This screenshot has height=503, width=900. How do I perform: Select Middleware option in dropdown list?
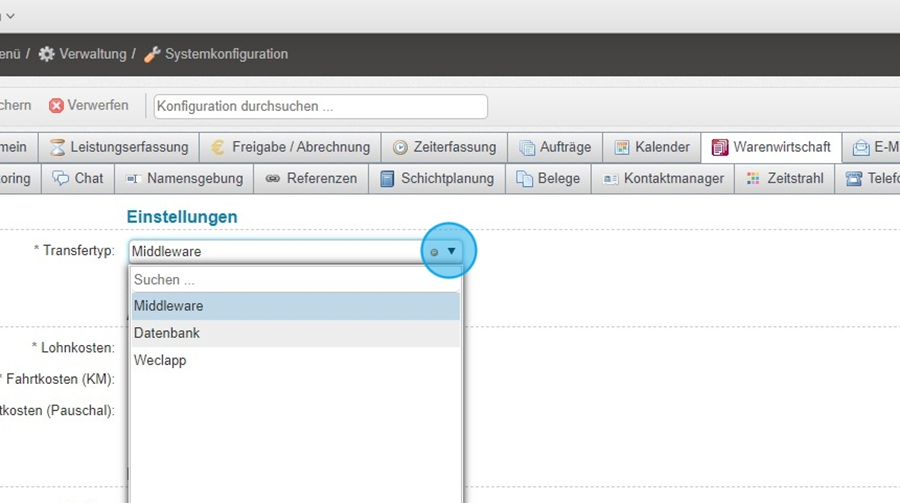click(x=169, y=306)
